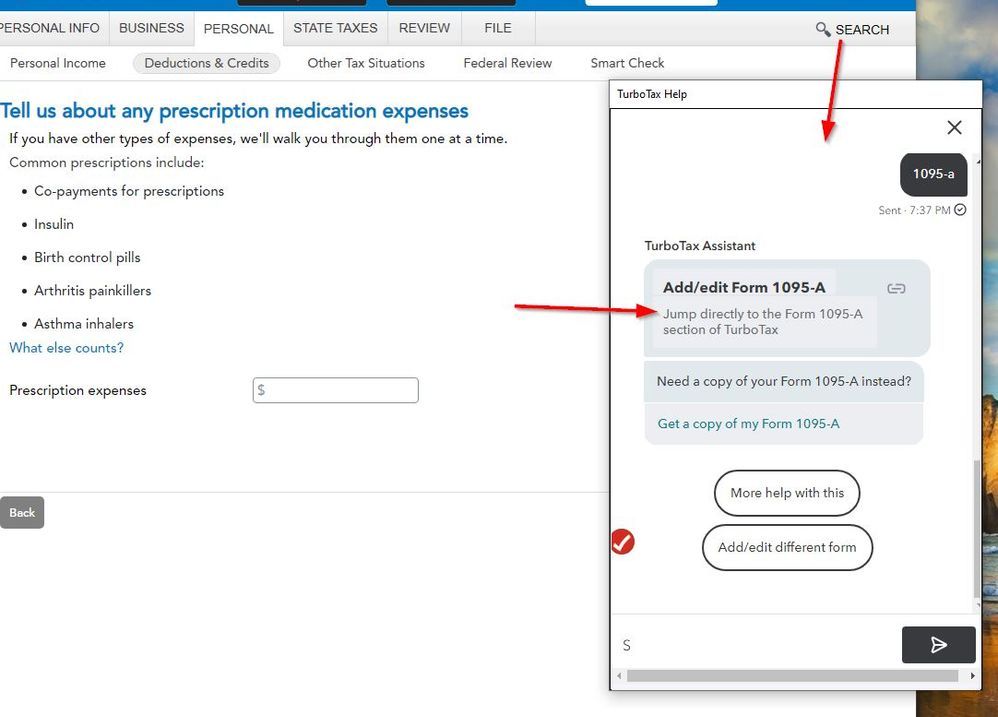Click the 'Tell us about any prescription medication expenses' heading

pyautogui.click(x=234, y=111)
